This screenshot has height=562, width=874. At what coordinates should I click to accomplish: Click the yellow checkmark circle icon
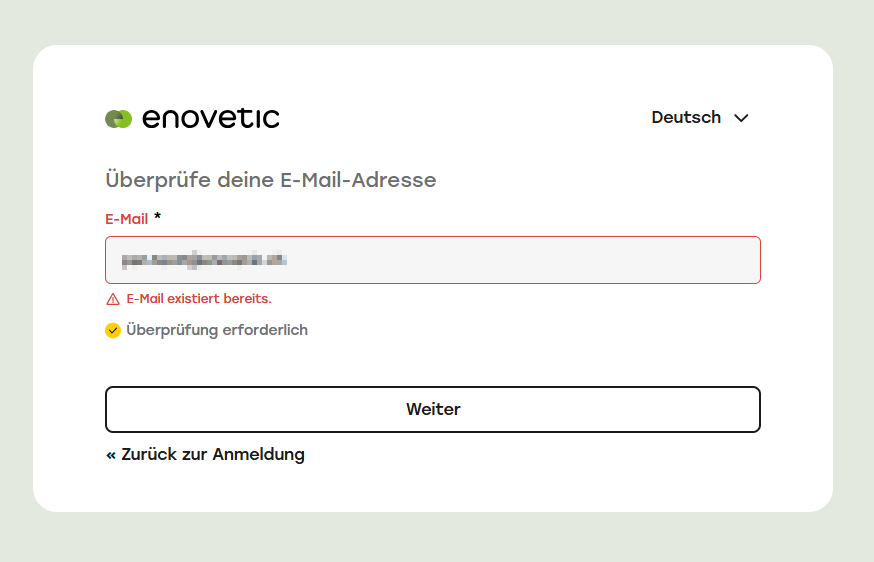tap(113, 331)
